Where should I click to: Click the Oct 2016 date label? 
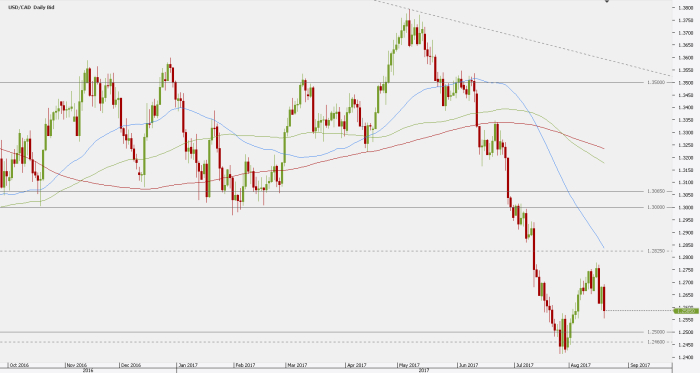click(19, 365)
